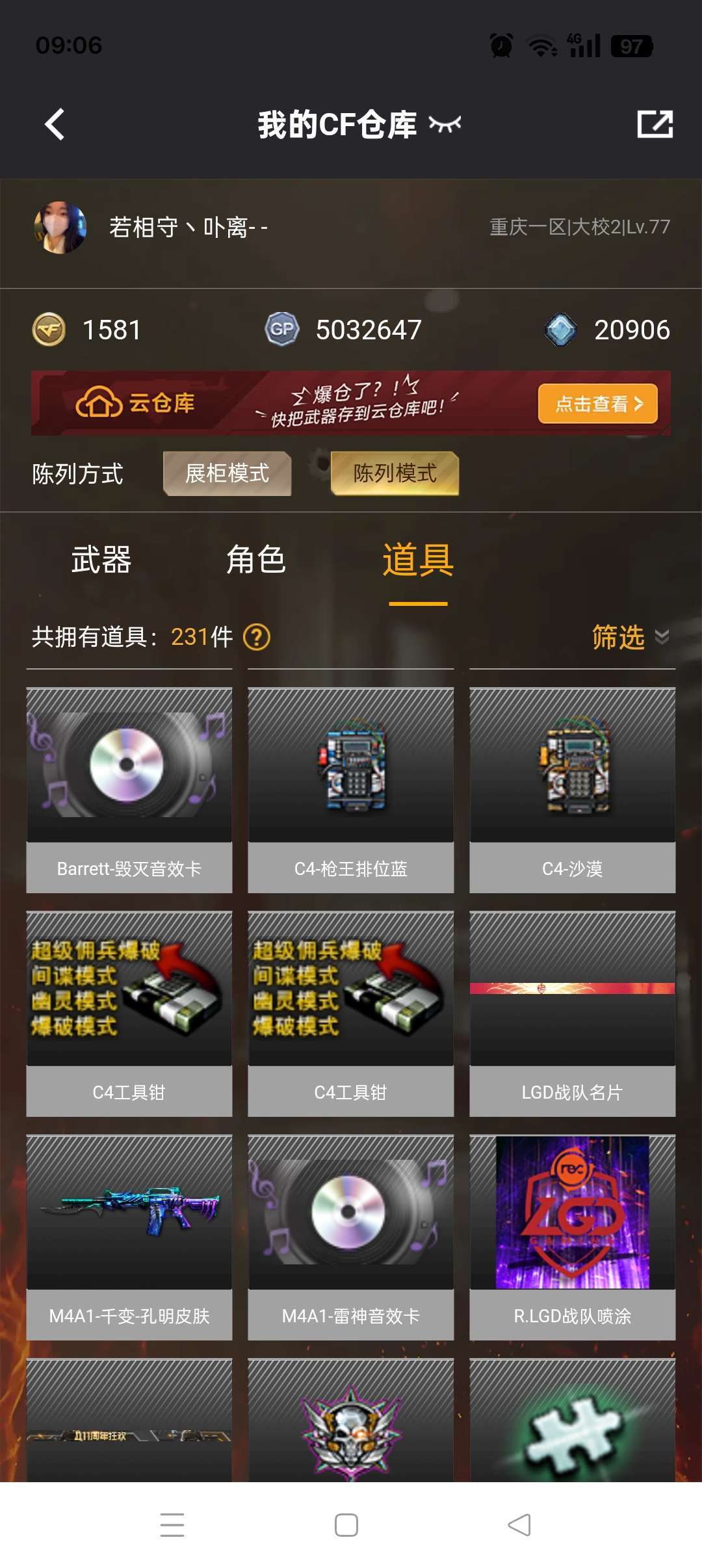This screenshot has width=702, height=1568.
Task: Open the R.LGD战队喷涂 spray item
Action: (573, 1237)
